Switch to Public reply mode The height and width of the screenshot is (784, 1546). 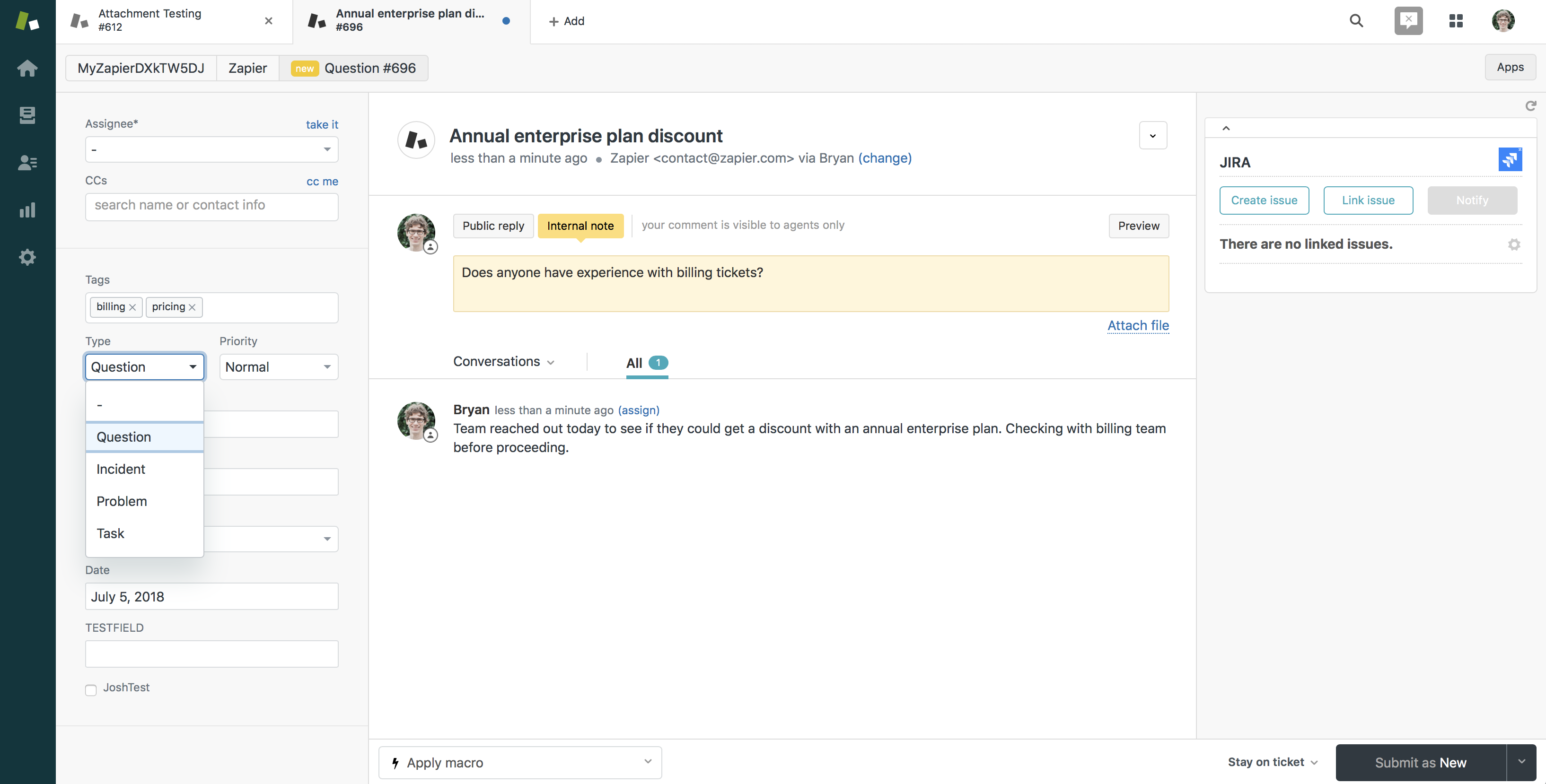click(493, 226)
